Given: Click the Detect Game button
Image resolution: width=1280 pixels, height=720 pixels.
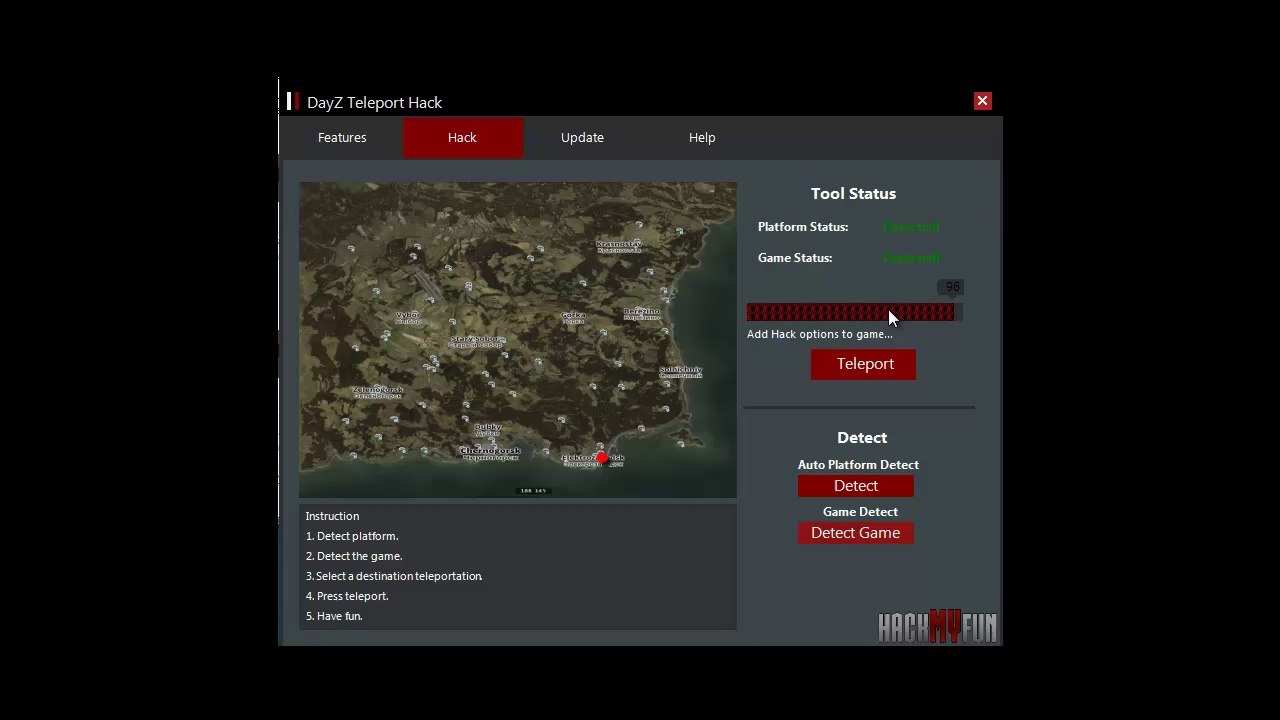Looking at the screenshot, I should pos(856,533).
